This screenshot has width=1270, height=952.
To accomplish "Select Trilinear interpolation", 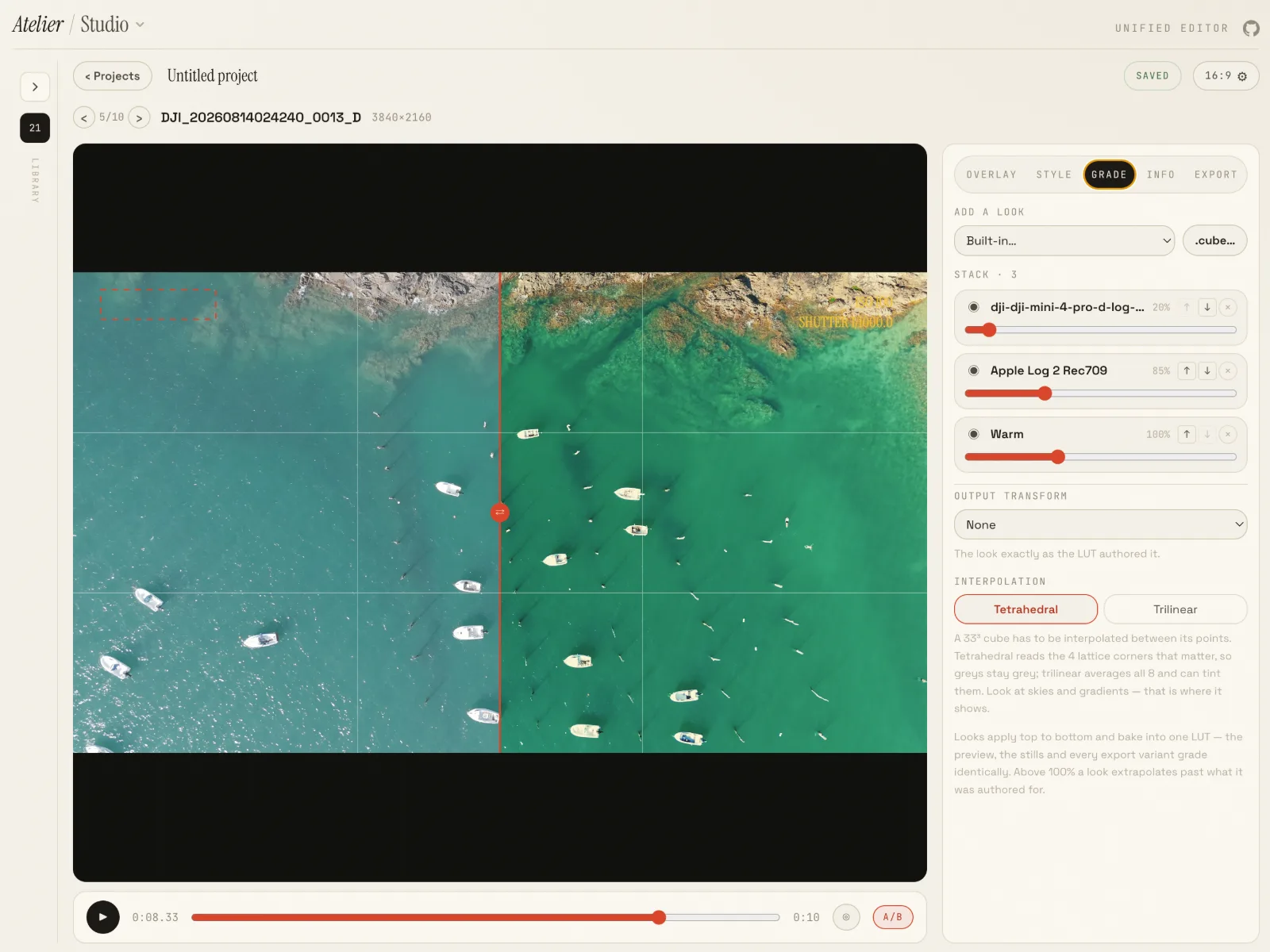I will click(x=1176, y=609).
